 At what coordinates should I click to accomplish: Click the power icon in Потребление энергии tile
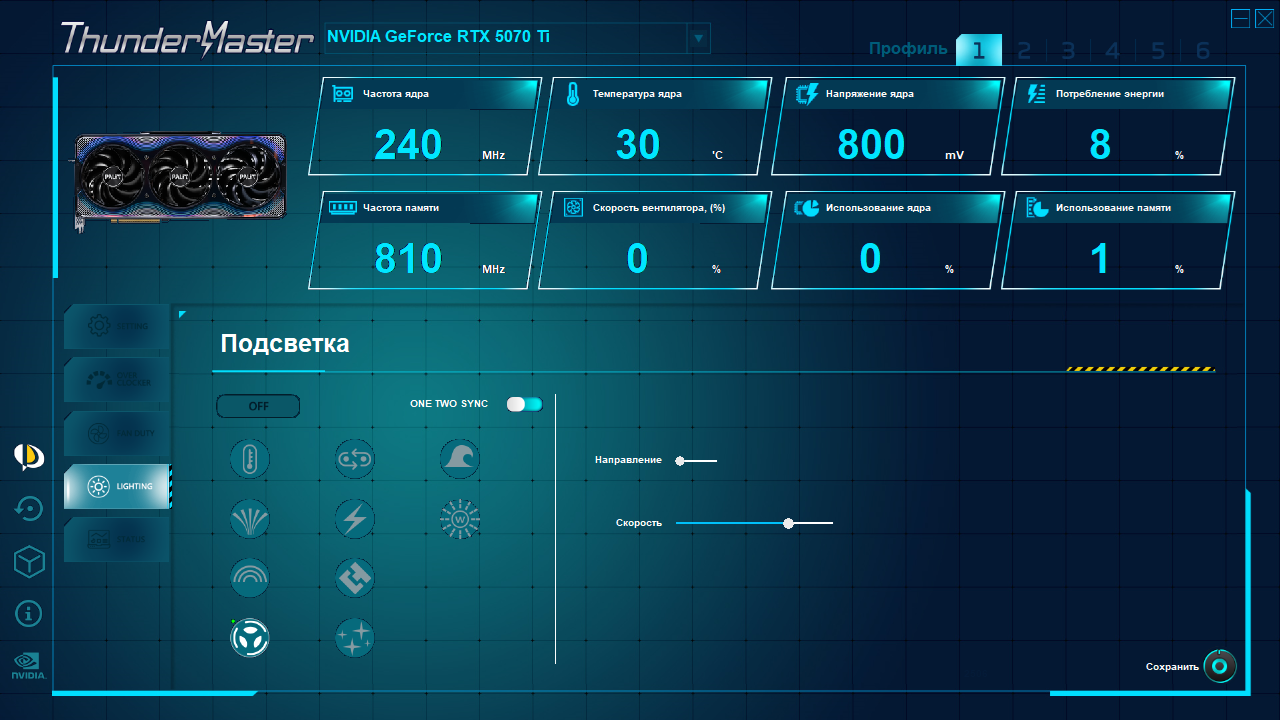click(x=1037, y=94)
